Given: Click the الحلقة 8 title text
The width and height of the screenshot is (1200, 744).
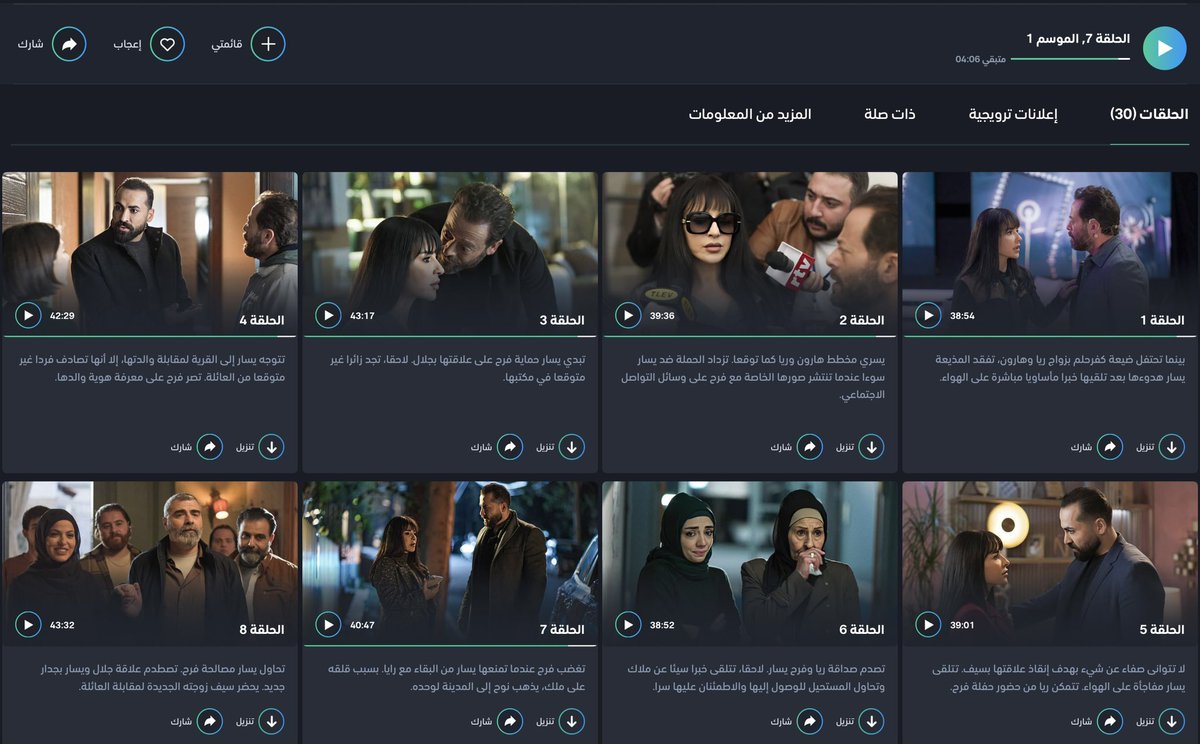Looking at the screenshot, I should (x=262, y=630).
